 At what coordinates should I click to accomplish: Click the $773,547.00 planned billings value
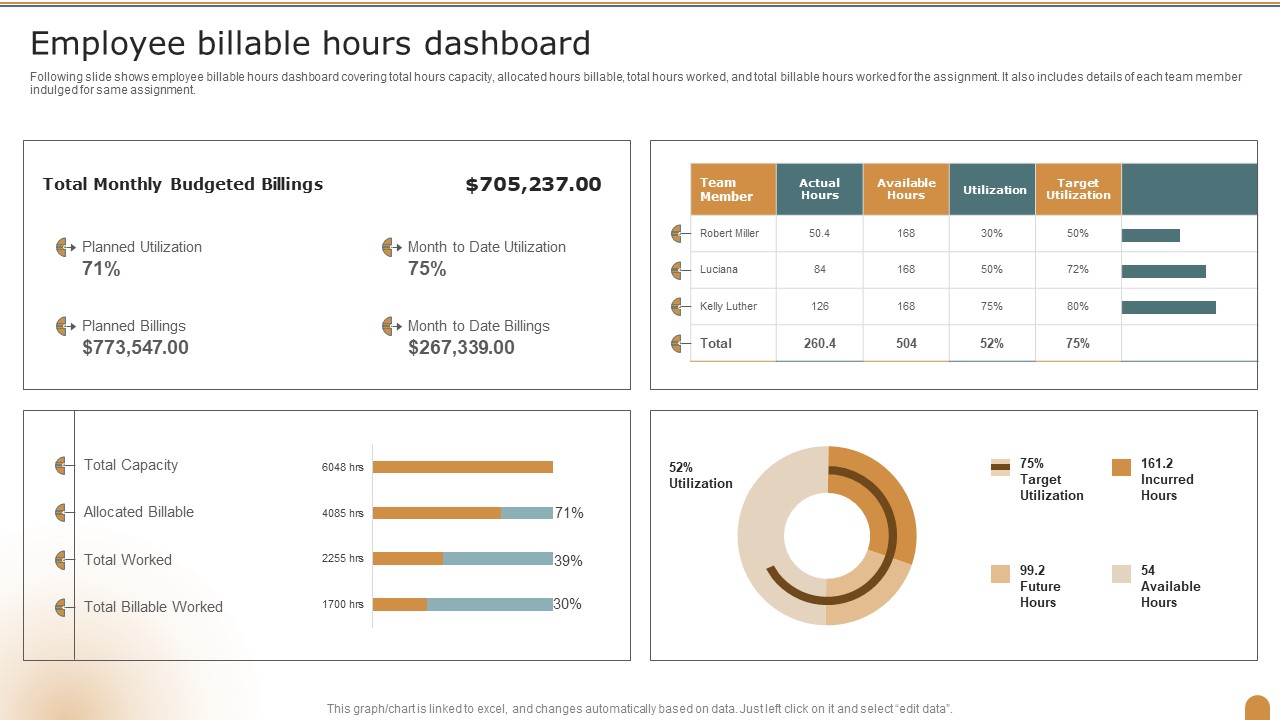pos(135,348)
